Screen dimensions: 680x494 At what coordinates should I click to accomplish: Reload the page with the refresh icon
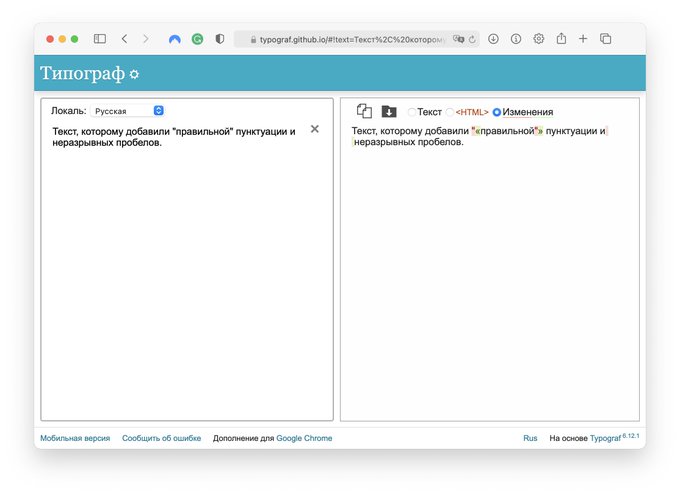click(472, 39)
